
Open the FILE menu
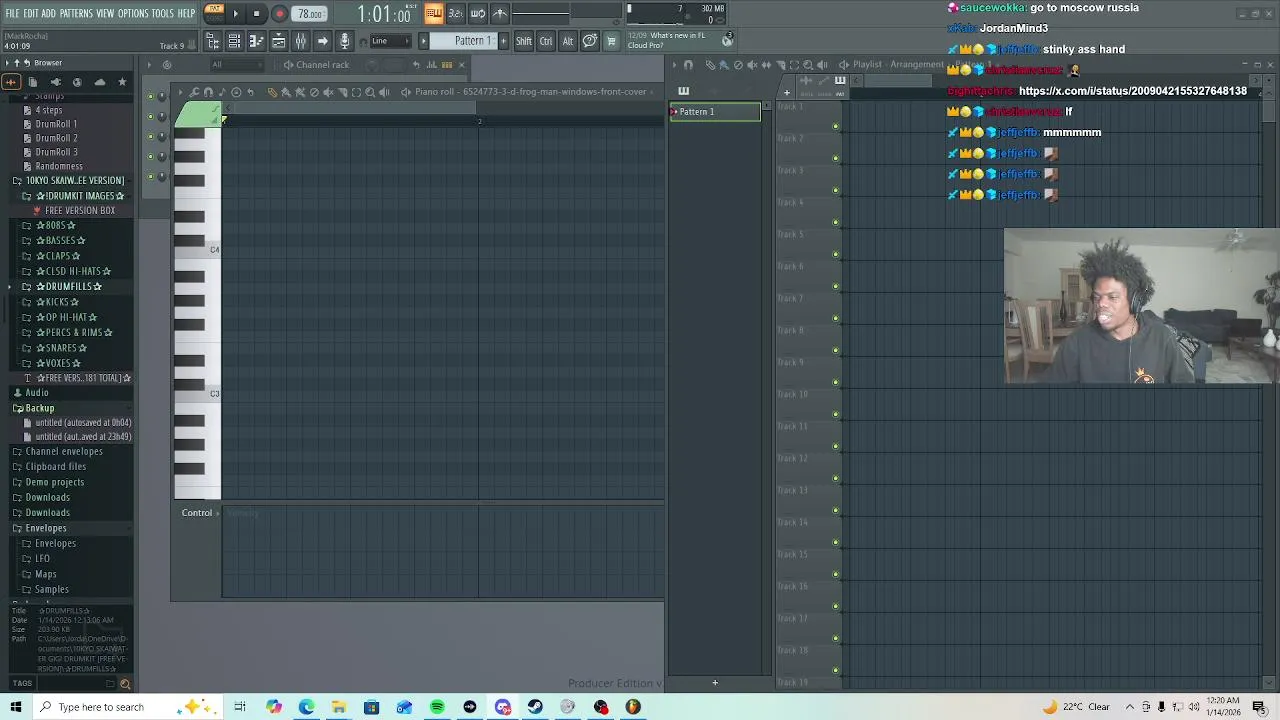click(x=13, y=13)
